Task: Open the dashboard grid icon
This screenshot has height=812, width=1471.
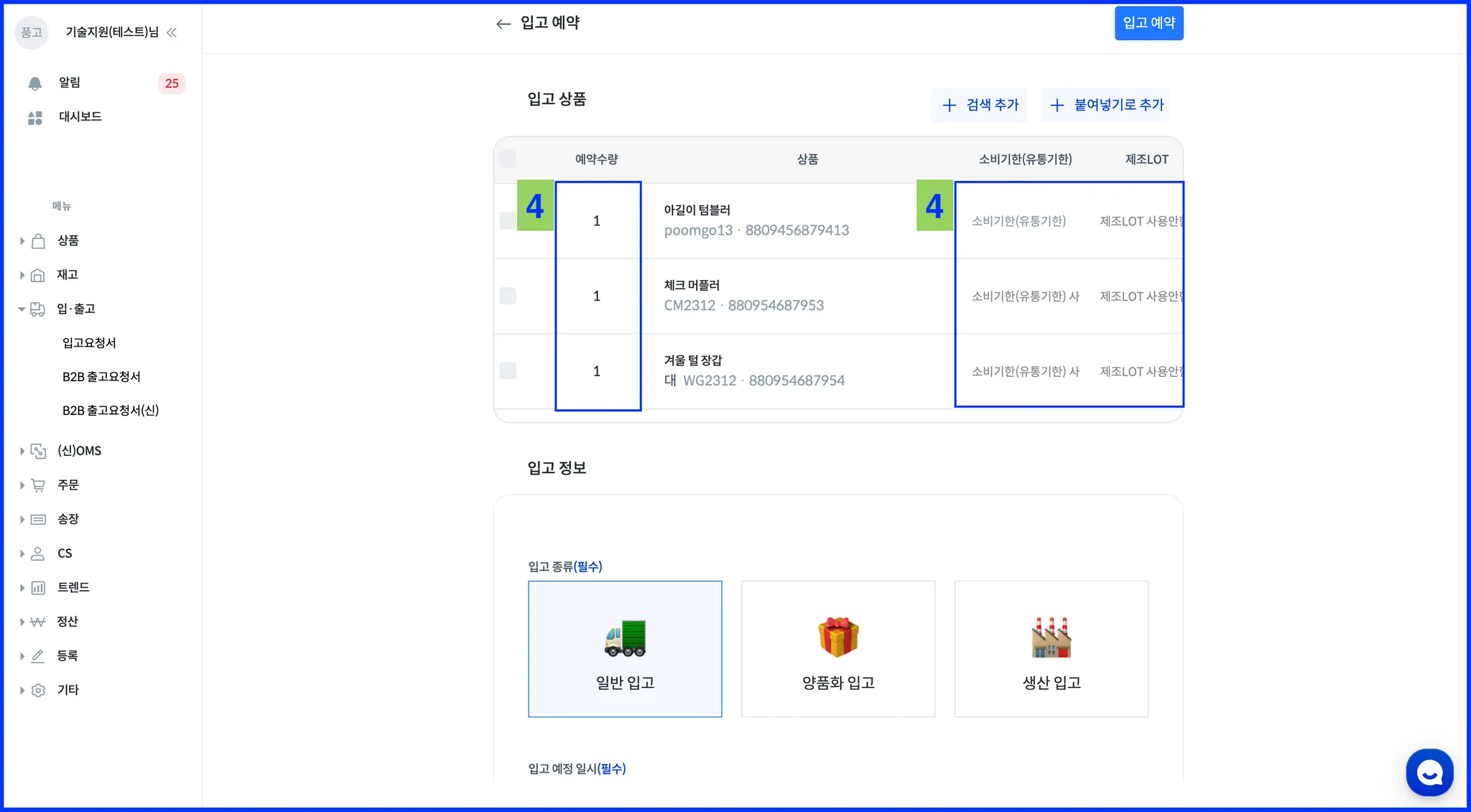Action: tap(34, 118)
